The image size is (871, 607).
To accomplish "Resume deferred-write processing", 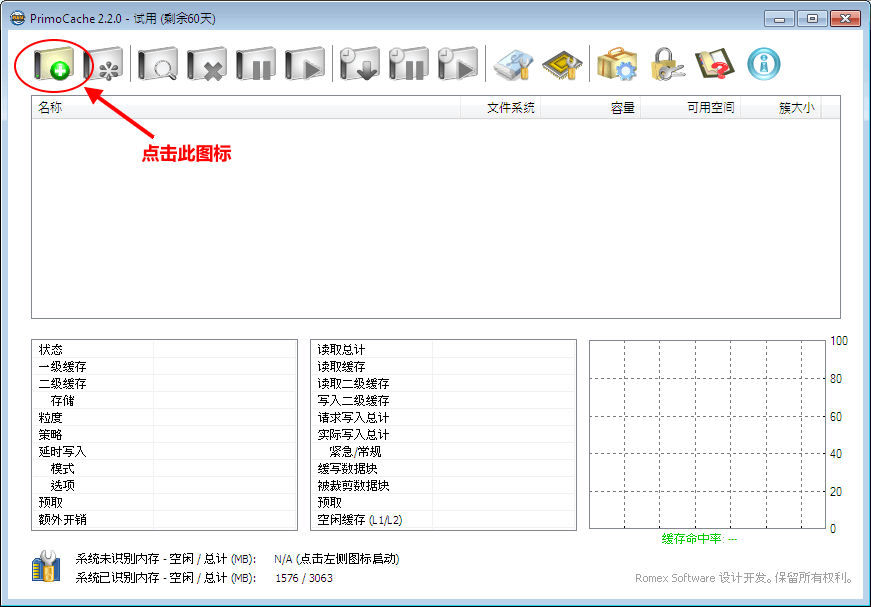I will tap(459, 62).
